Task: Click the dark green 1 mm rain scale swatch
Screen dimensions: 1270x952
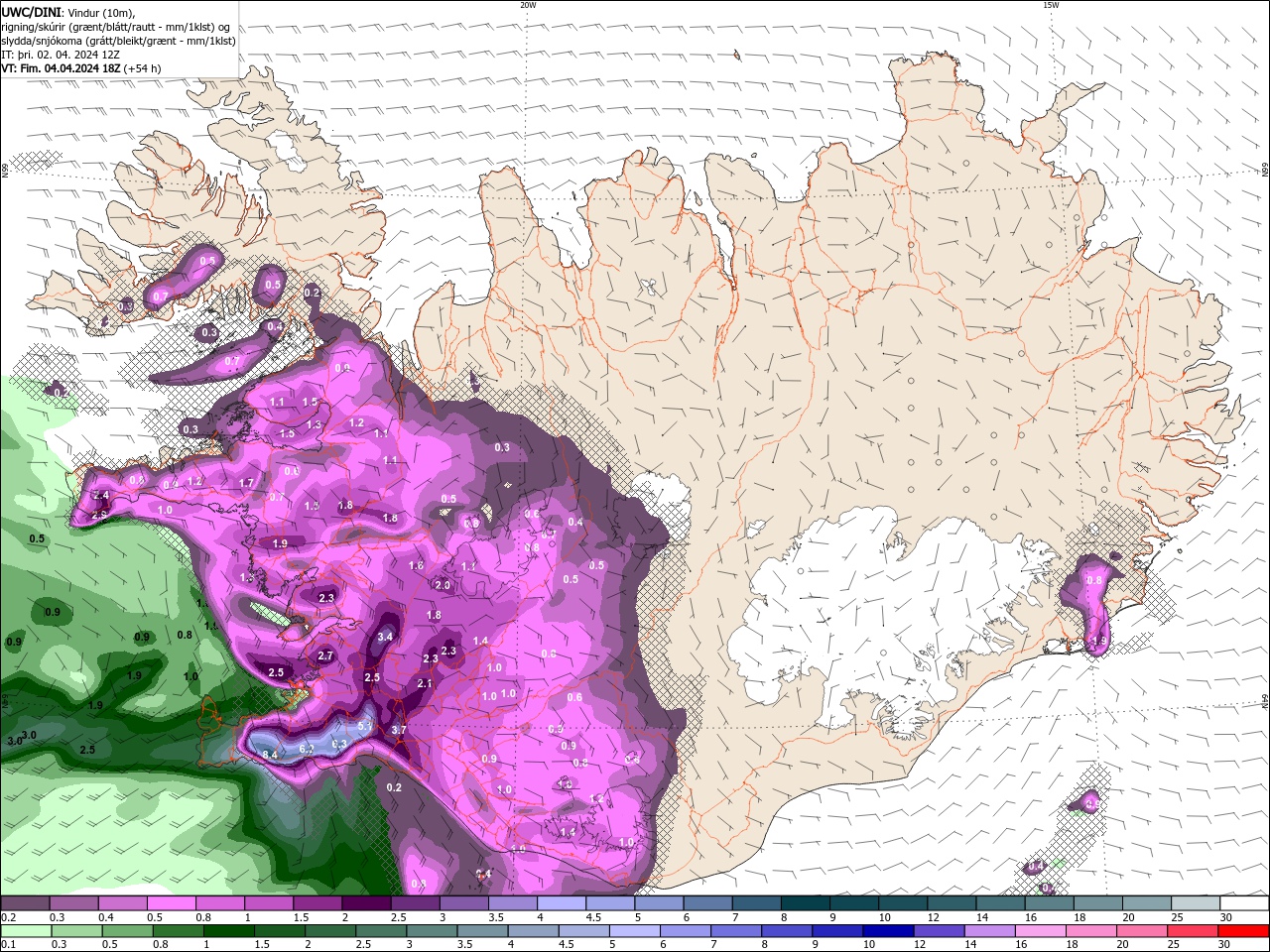Action: [229, 931]
